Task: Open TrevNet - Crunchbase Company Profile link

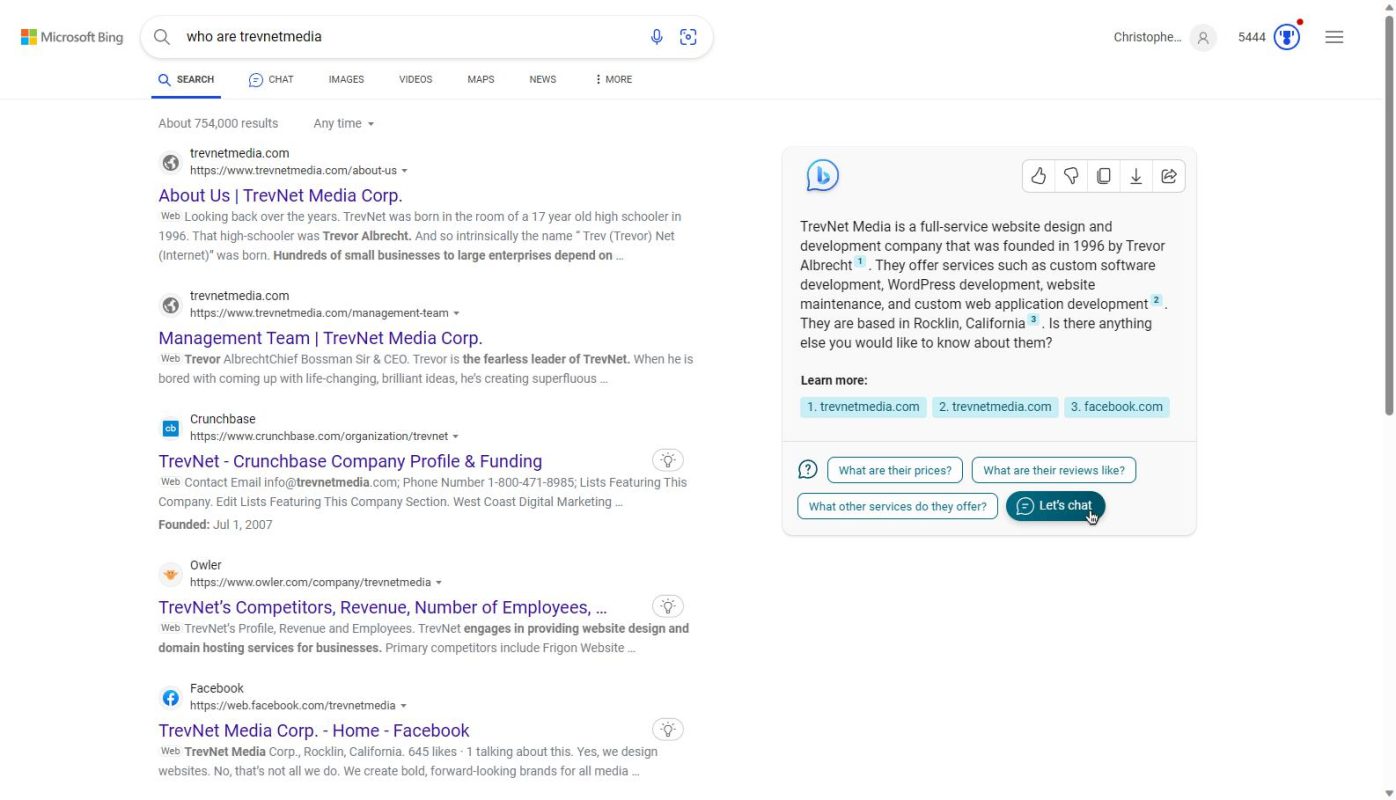Action: pyautogui.click(x=350, y=461)
